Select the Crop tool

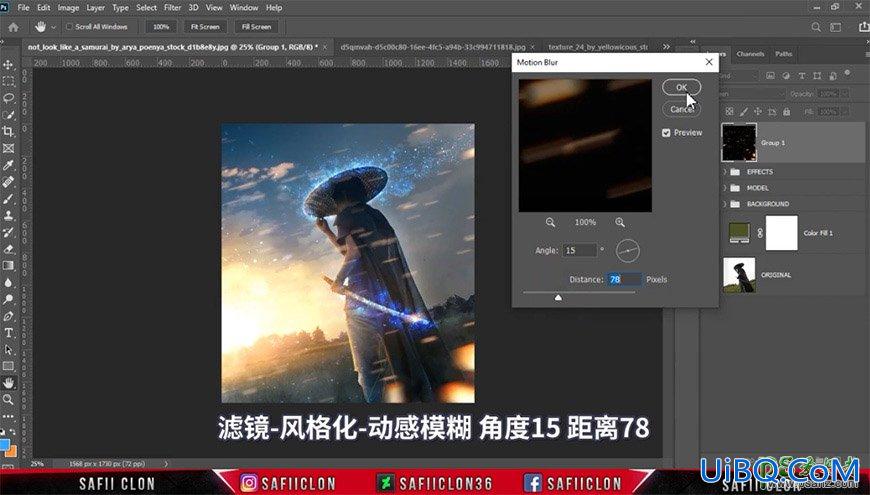pyautogui.click(x=8, y=132)
